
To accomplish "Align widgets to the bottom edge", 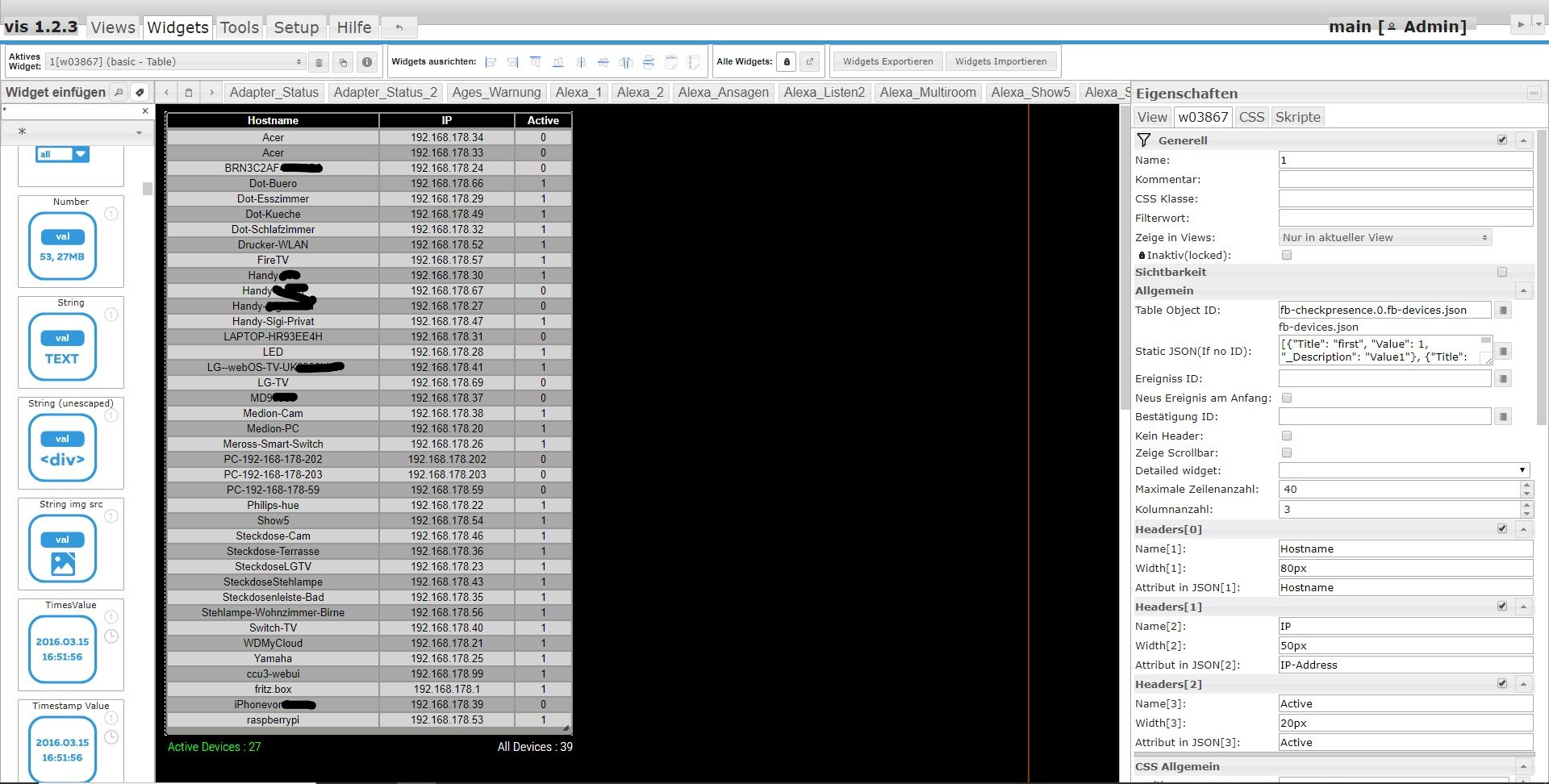I will [x=558, y=62].
